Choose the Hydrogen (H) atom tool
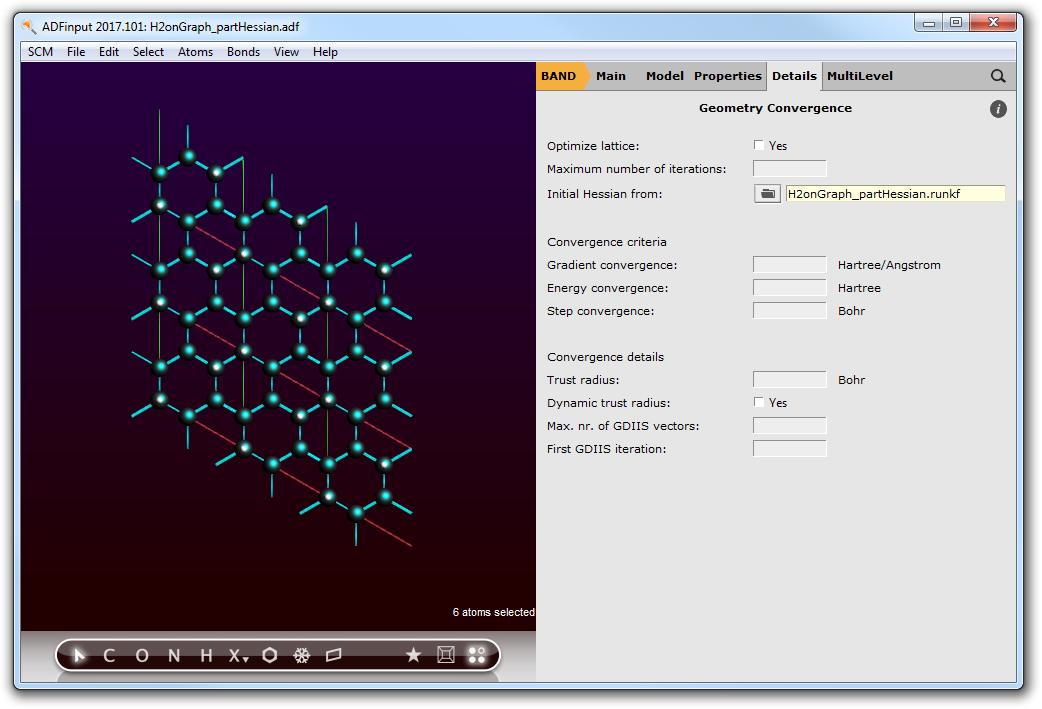The width and height of the screenshot is (1042, 709). tap(206, 656)
